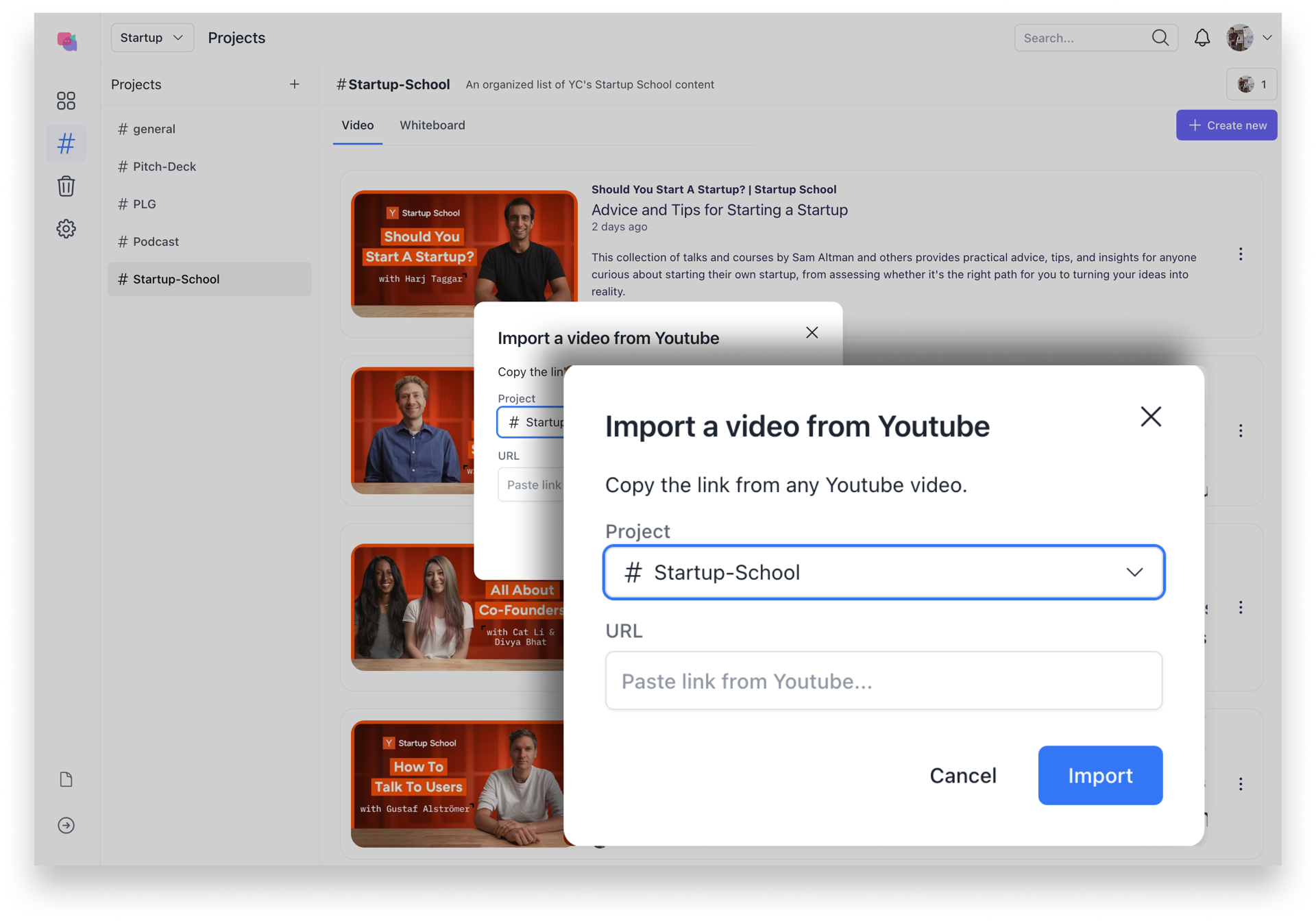Click the user avatar in top bar

(x=1240, y=38)
